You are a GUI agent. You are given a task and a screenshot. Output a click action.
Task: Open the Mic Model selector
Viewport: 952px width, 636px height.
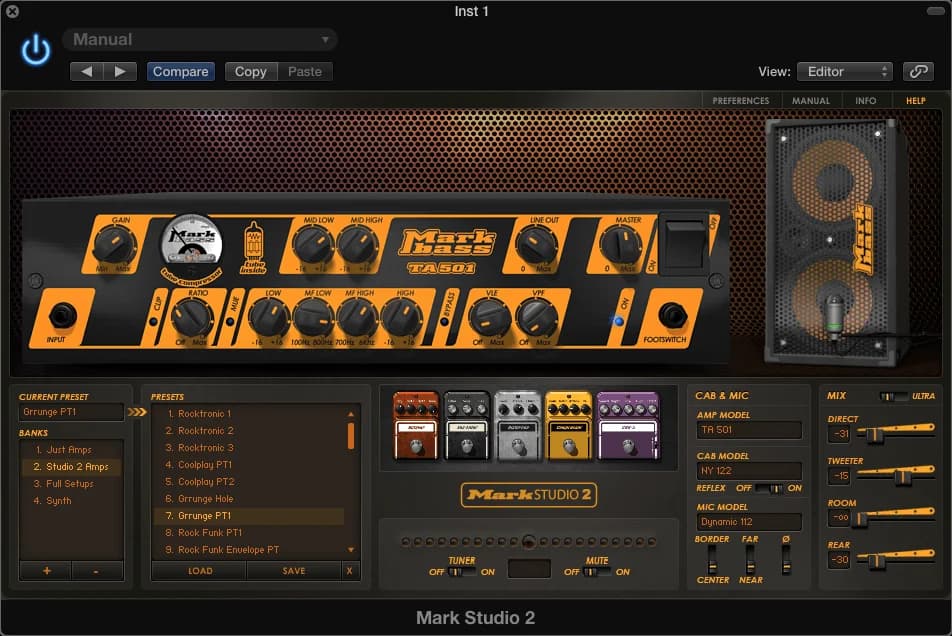[x=749, y=522]
